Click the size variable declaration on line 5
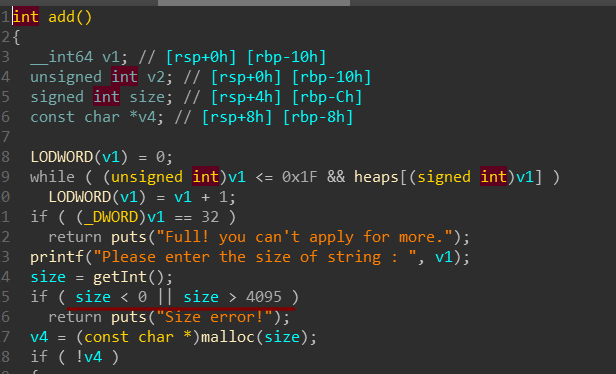 (147, 97)
